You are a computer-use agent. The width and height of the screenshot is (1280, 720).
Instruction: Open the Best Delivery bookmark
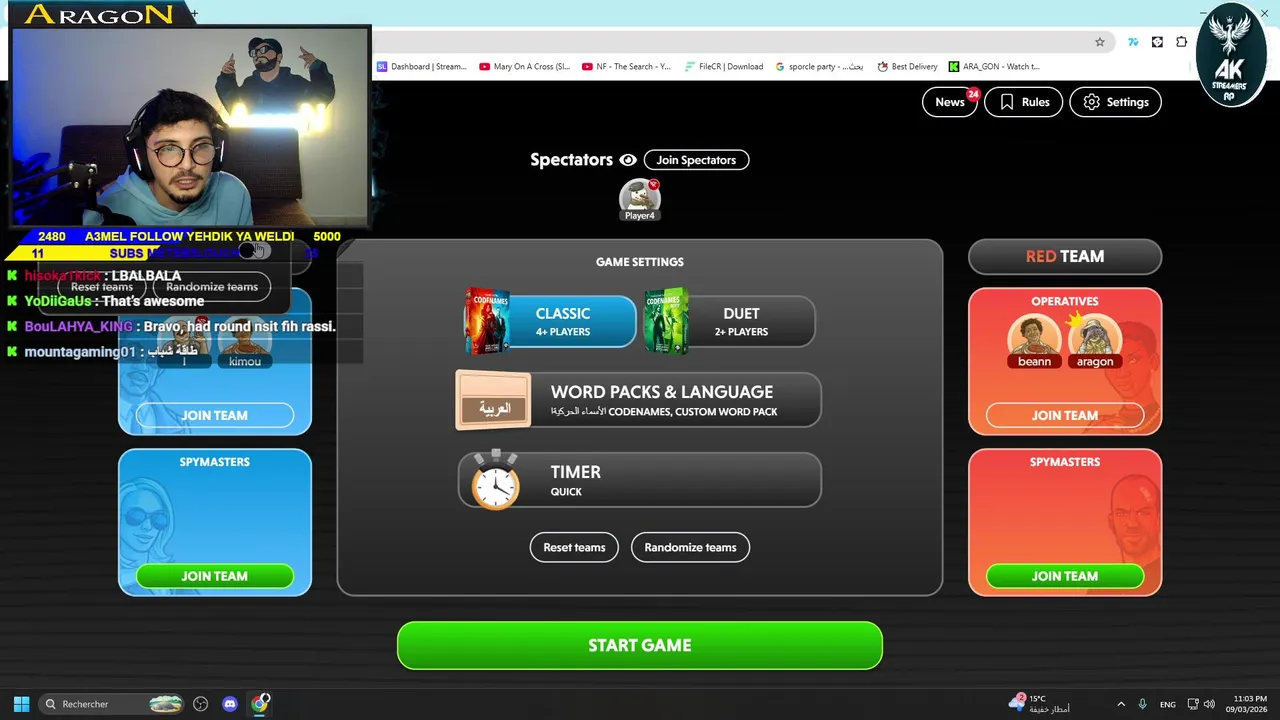(x=908, y=67)
